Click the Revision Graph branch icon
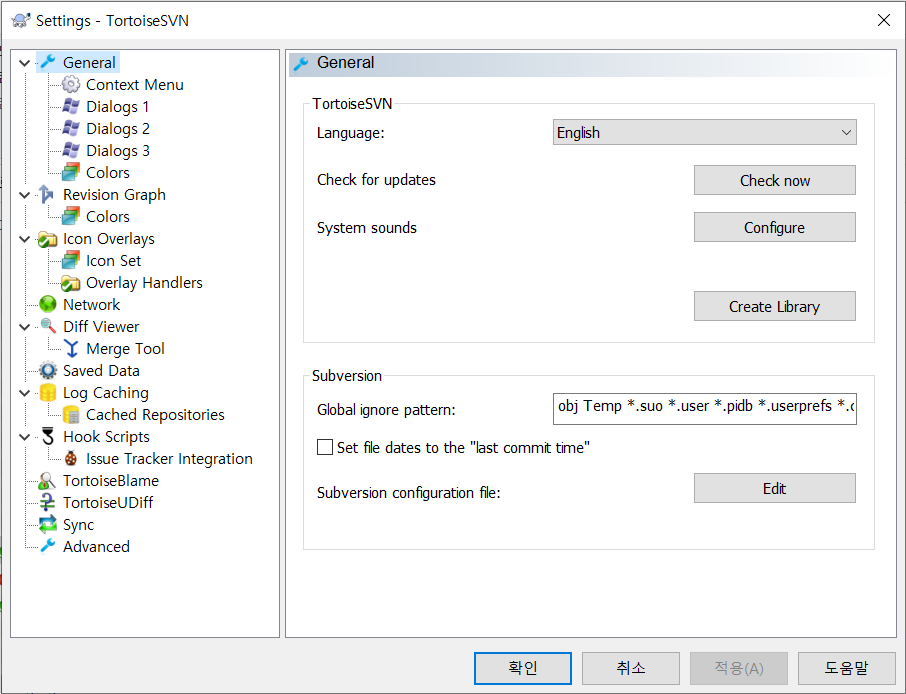The width and height of the screenshot is (906, 694). pos(47,194)
